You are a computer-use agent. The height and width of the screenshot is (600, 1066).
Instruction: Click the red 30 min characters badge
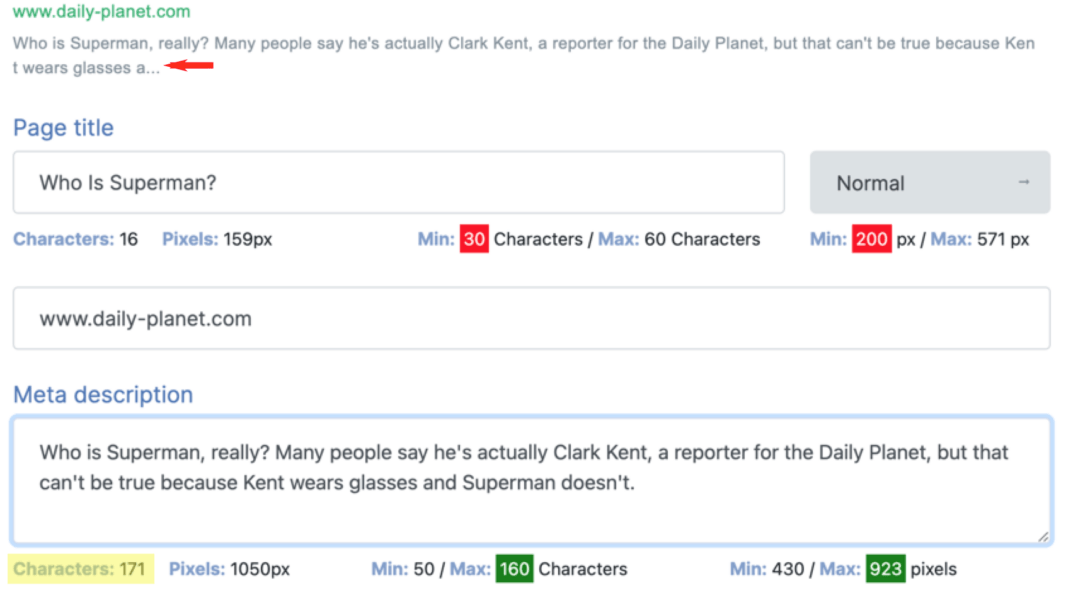tap(474, 239)
